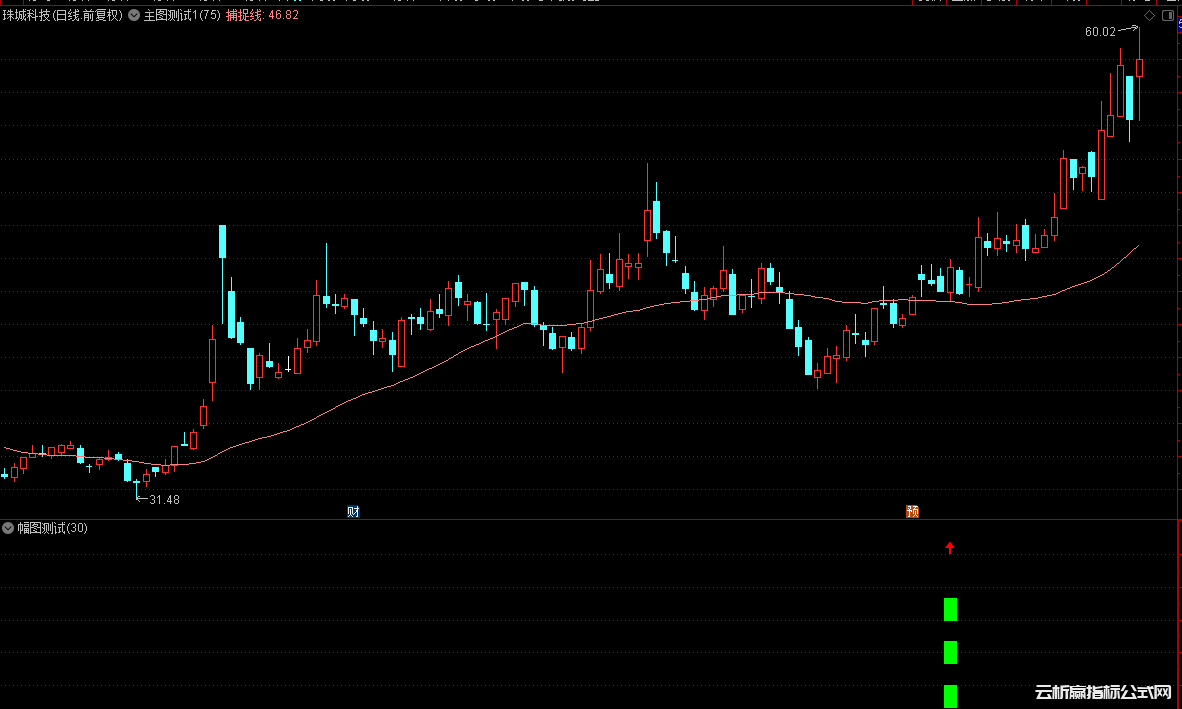This screenshot has width=1182, height=709.
Task: Click the last red candlestick at 60.02 high
Action: coord(1139,67)
